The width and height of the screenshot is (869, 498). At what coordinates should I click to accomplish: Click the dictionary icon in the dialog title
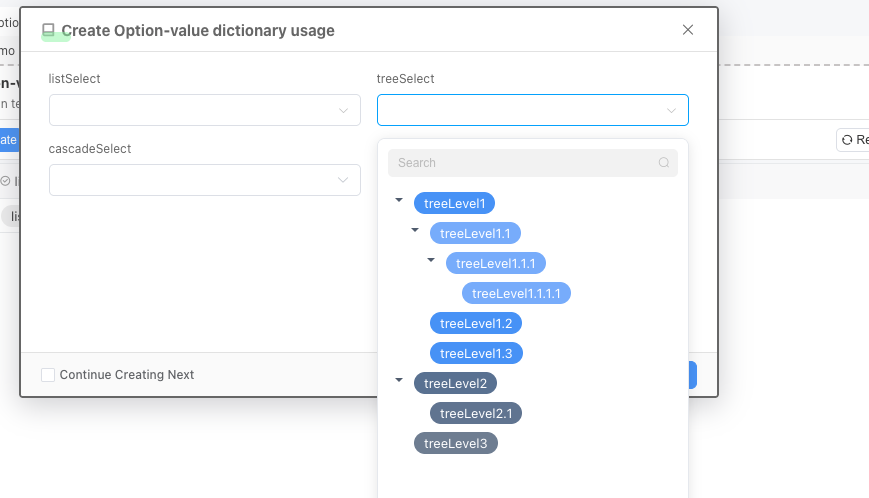(48, 31)
